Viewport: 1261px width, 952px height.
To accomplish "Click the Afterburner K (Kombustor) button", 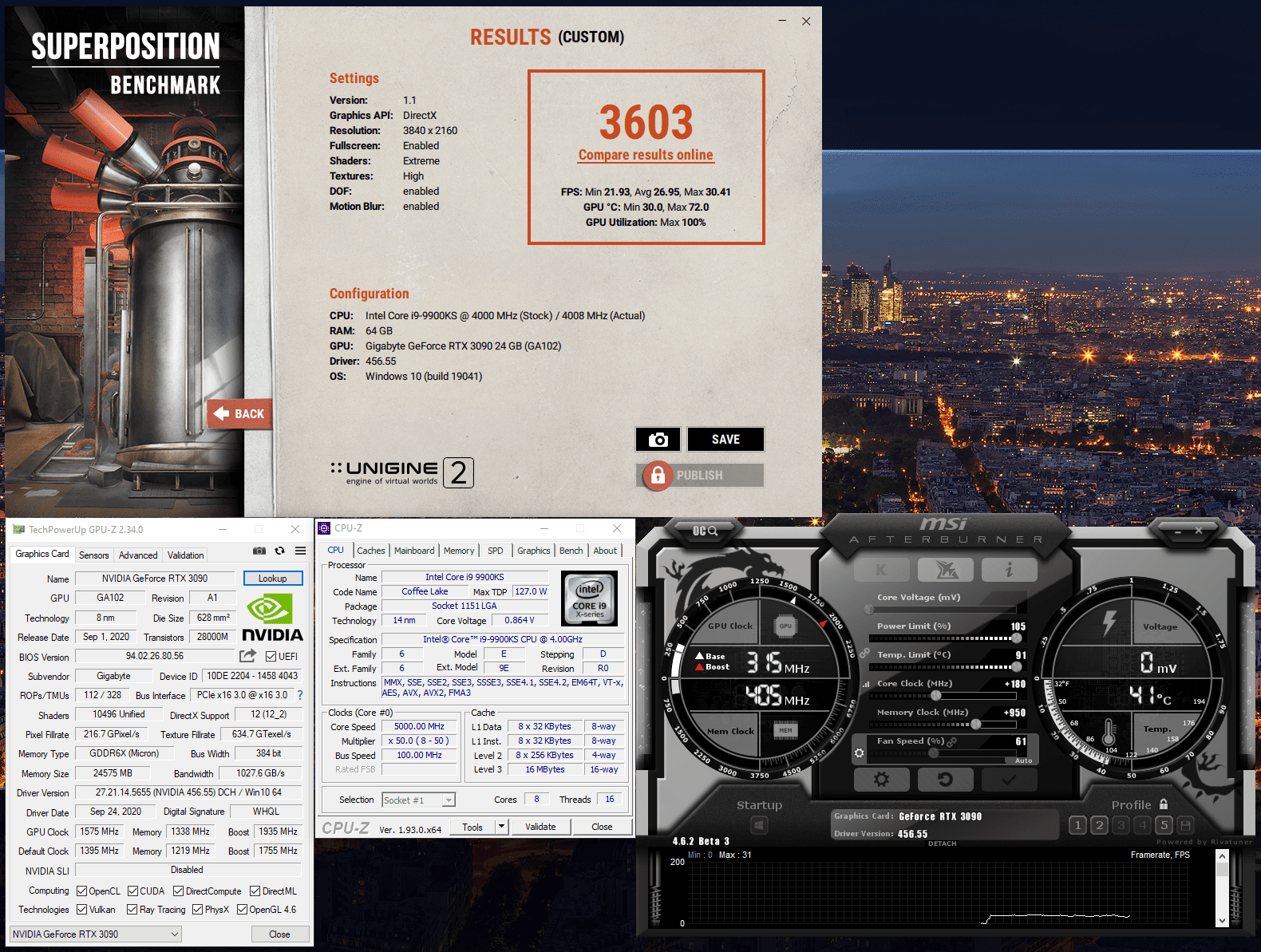I will point(881,570).
